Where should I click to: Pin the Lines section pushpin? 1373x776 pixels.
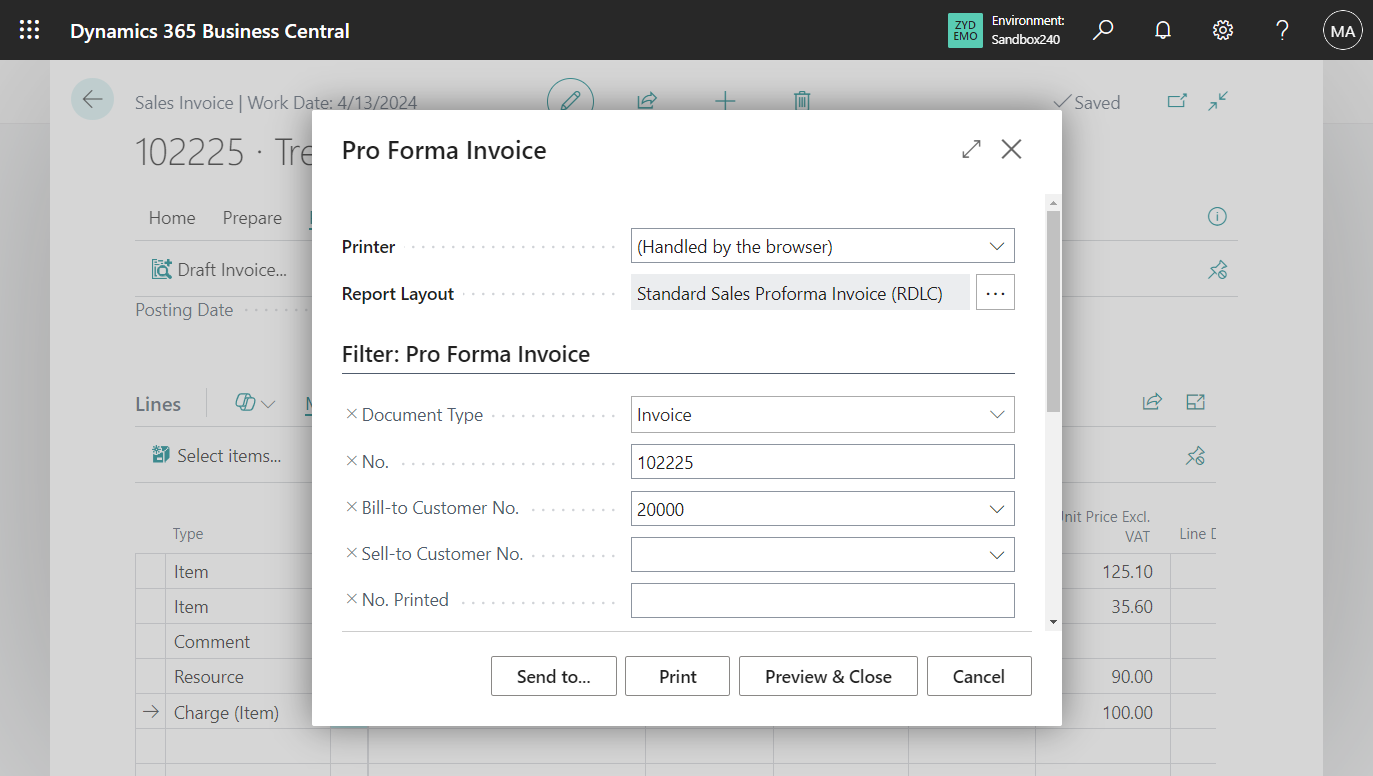pyautogui.click(x=1194, y=455)
